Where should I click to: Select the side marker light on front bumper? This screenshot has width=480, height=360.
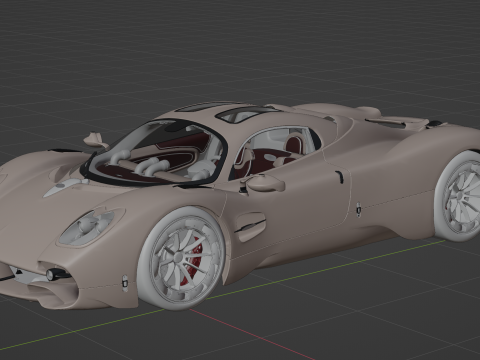click(125, 283)
